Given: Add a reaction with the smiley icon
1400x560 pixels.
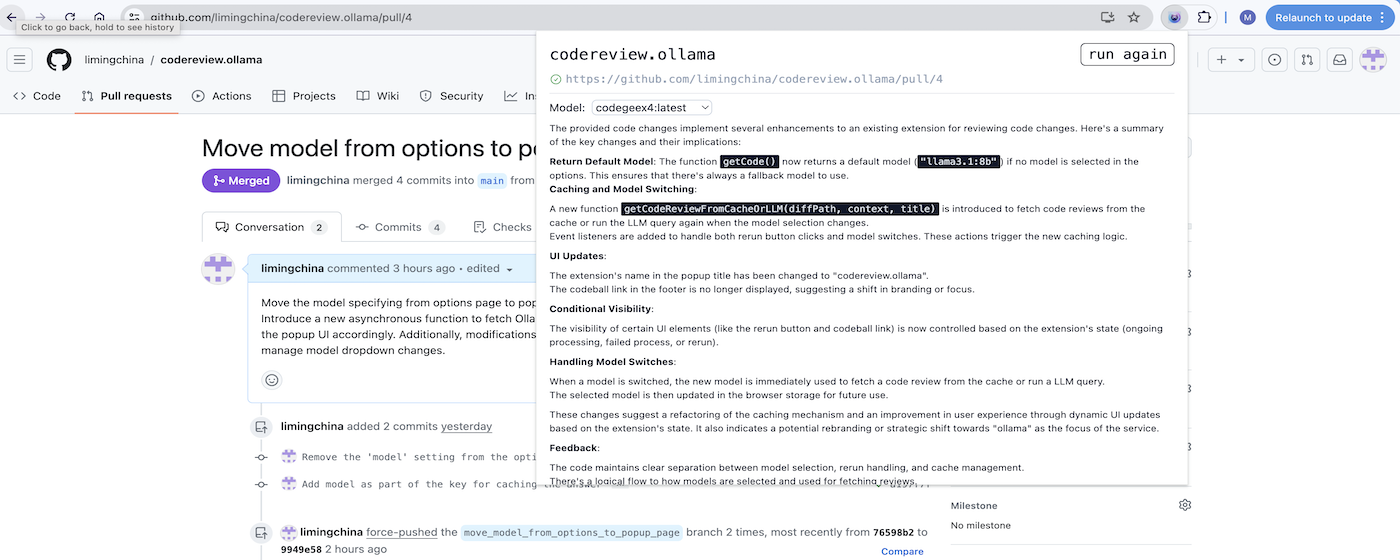Looking at the screenshot, I should click(x=272, y=380).
